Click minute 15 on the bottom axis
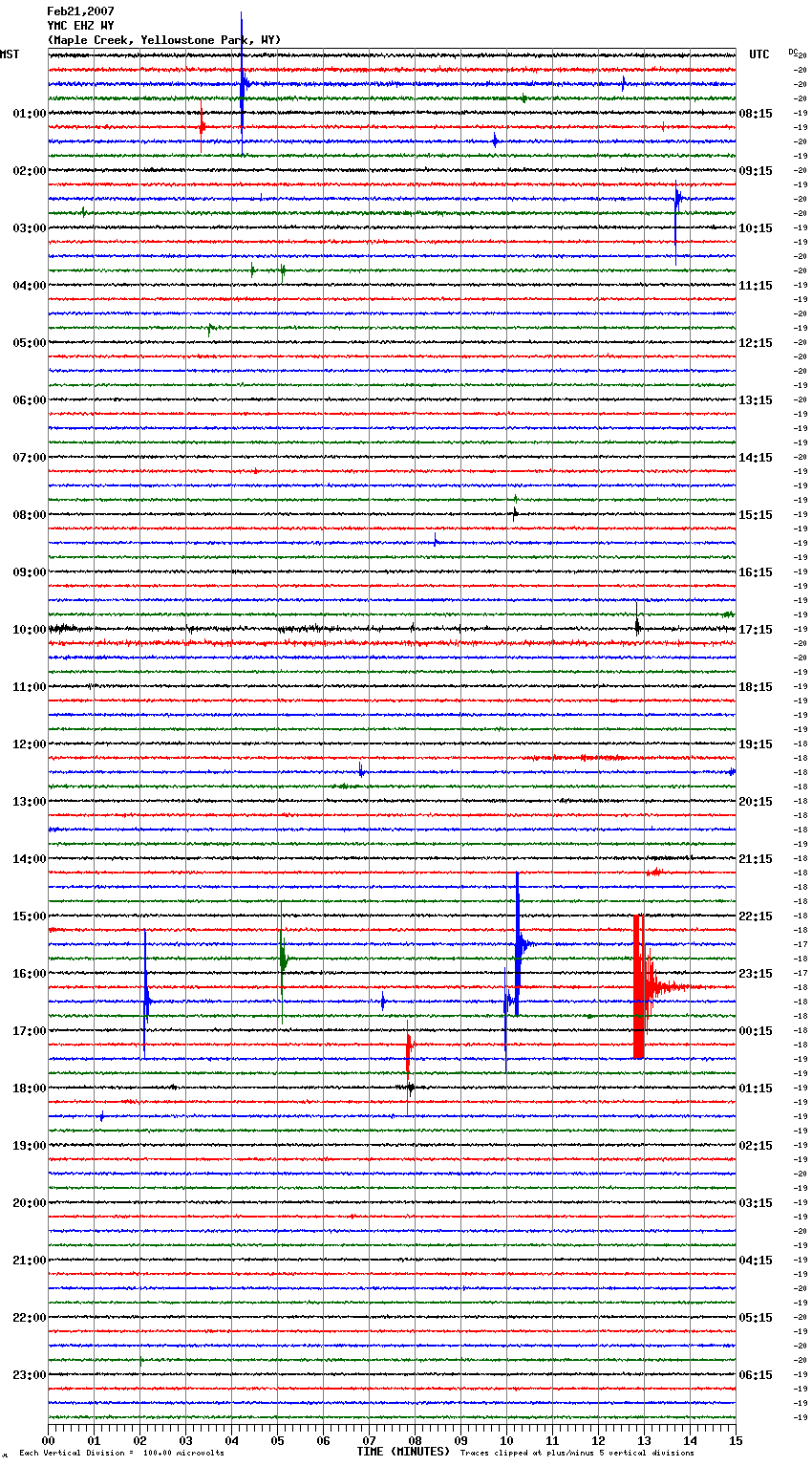812x1466 pixels. pyautogui.click(x=736, y=1440)
